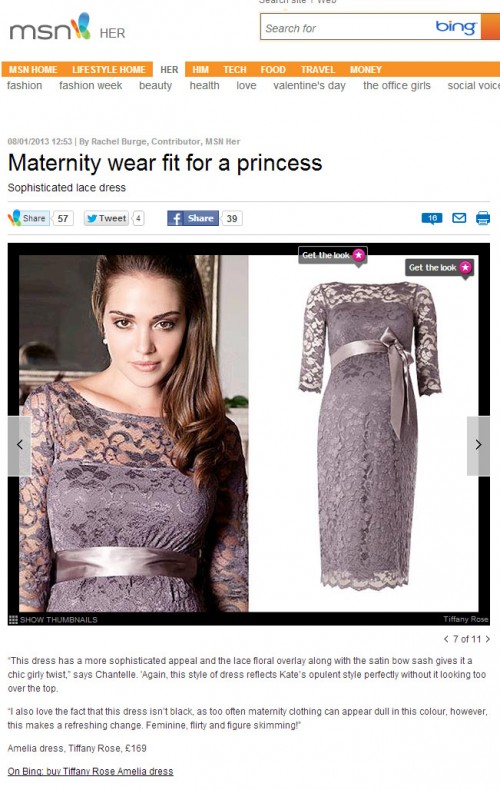The width and height of the screenshot is (500, 790).
Task: Click previous chevron beside '7 of 11'
Action: tap(446, 639)
